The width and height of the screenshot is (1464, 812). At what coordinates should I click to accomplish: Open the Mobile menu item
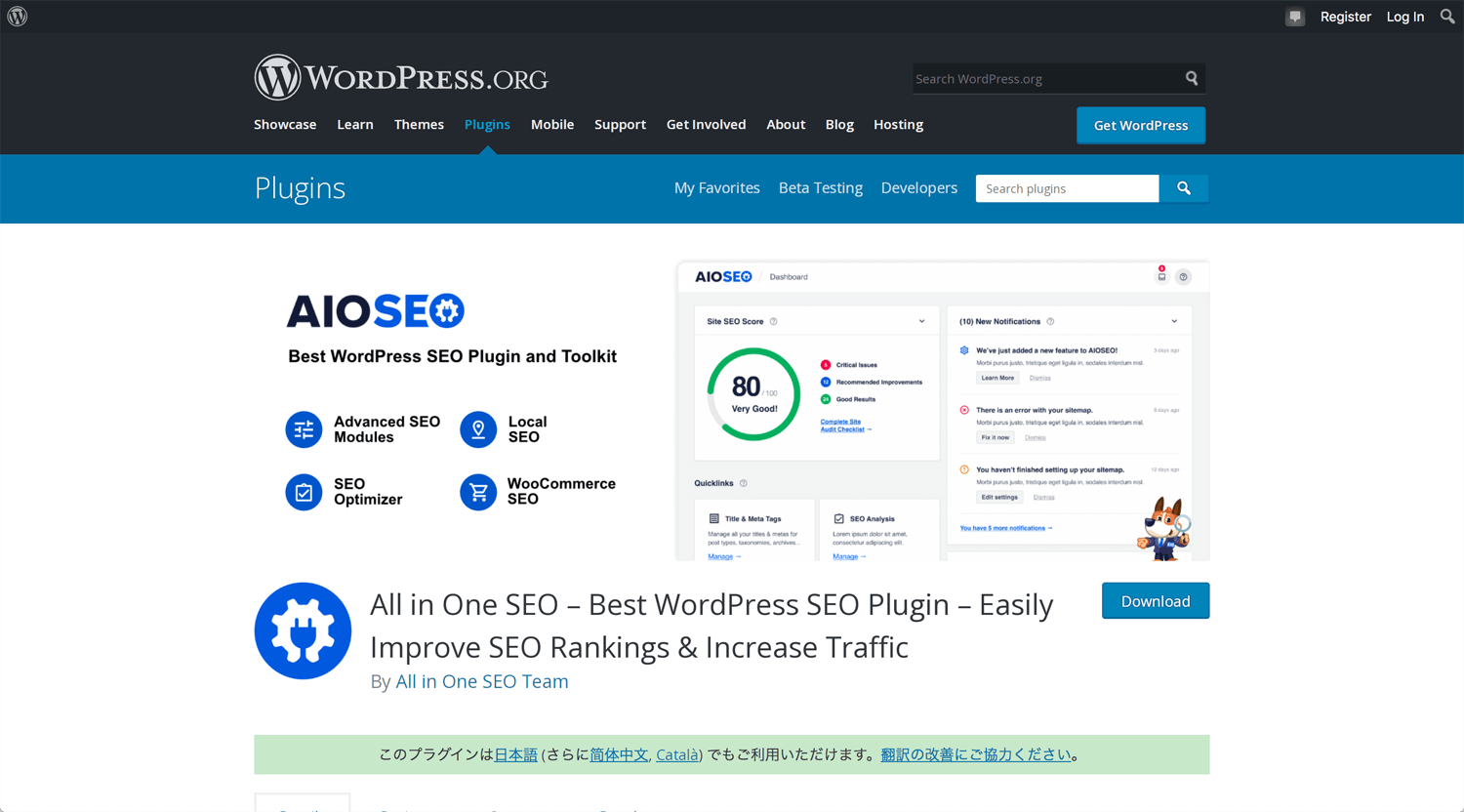click(552, 125)
